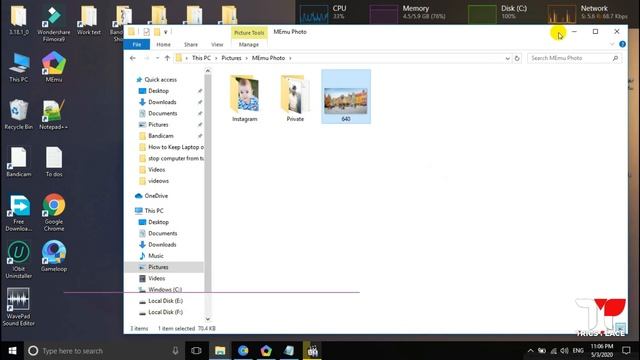640x360 pixels.
Task: Open Customize Quick Access Toolbar dropdown
Action: pyautogui.click(x=166, y=32)
